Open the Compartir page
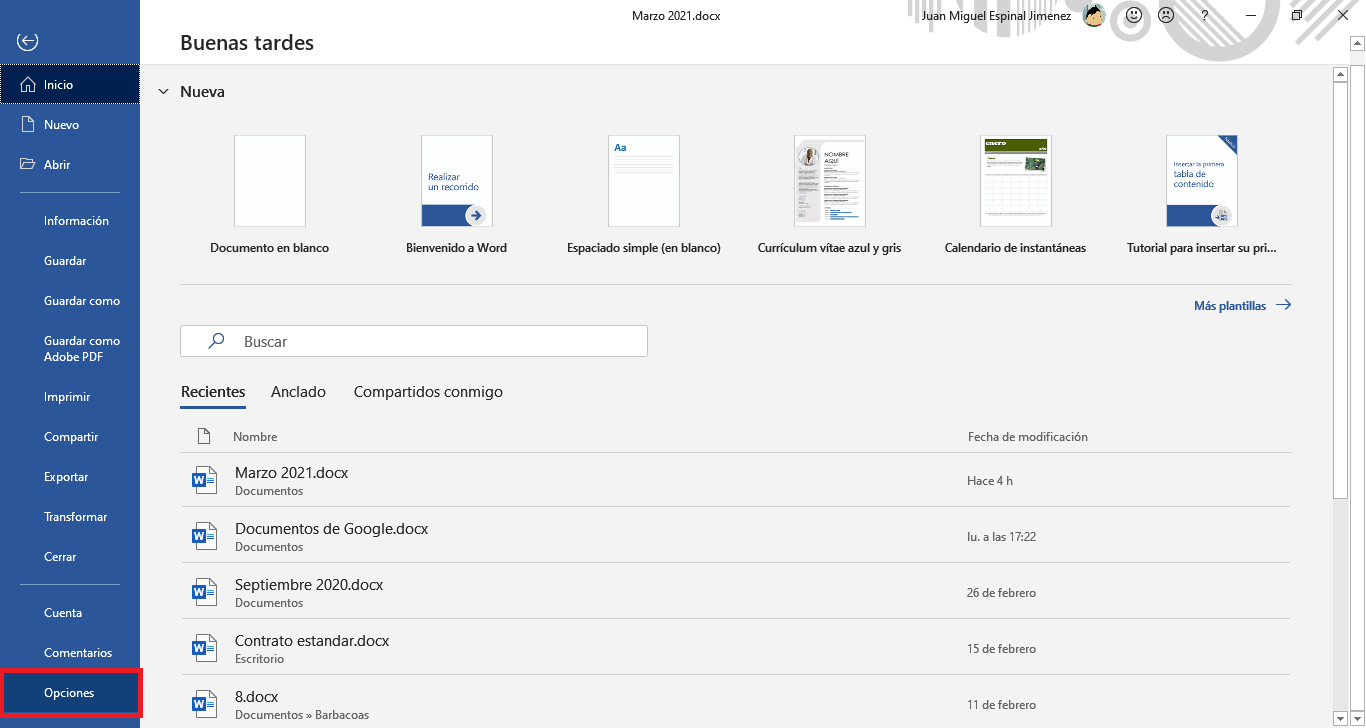This screenshot has height=728, width=1366. [x=70, y=437]
